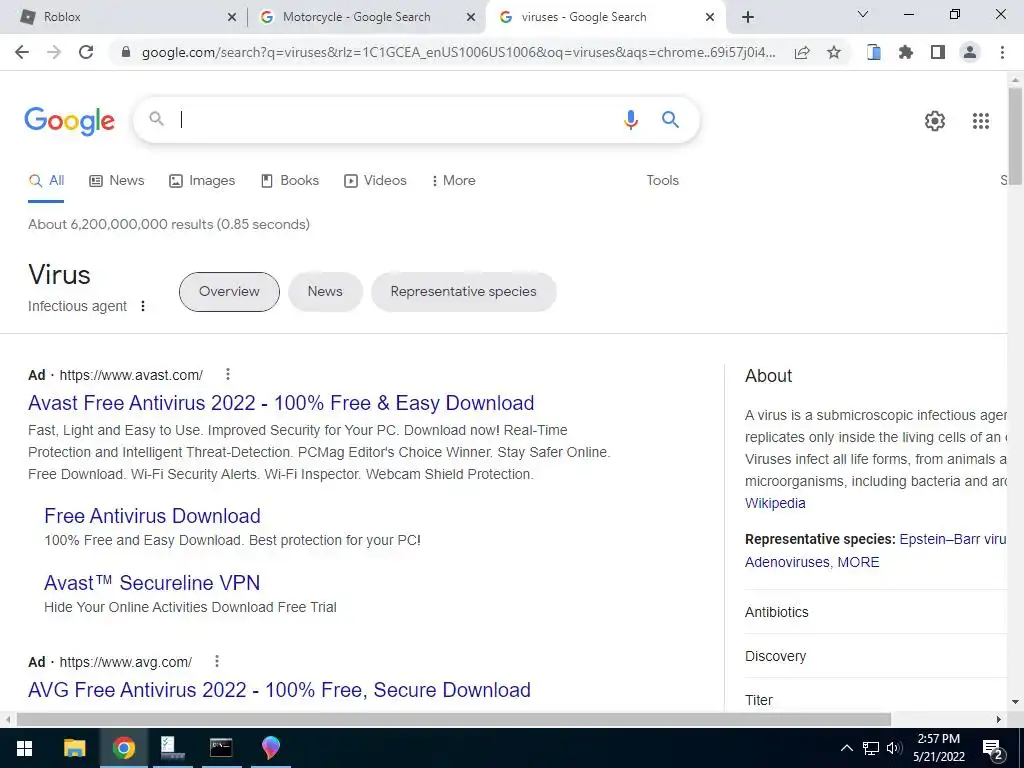Close the Motorcycle - Google Search tab
1024x768 pixels.
(471, 18)
